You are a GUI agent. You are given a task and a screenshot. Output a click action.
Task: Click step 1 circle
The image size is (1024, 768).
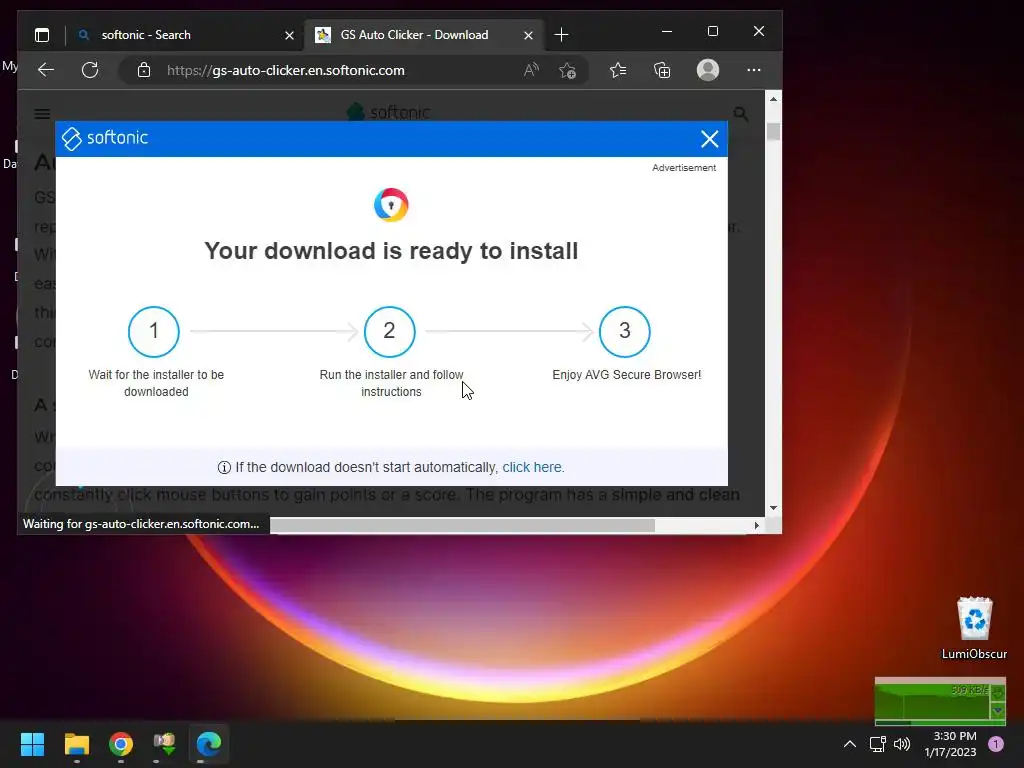[x=154, y=332]
